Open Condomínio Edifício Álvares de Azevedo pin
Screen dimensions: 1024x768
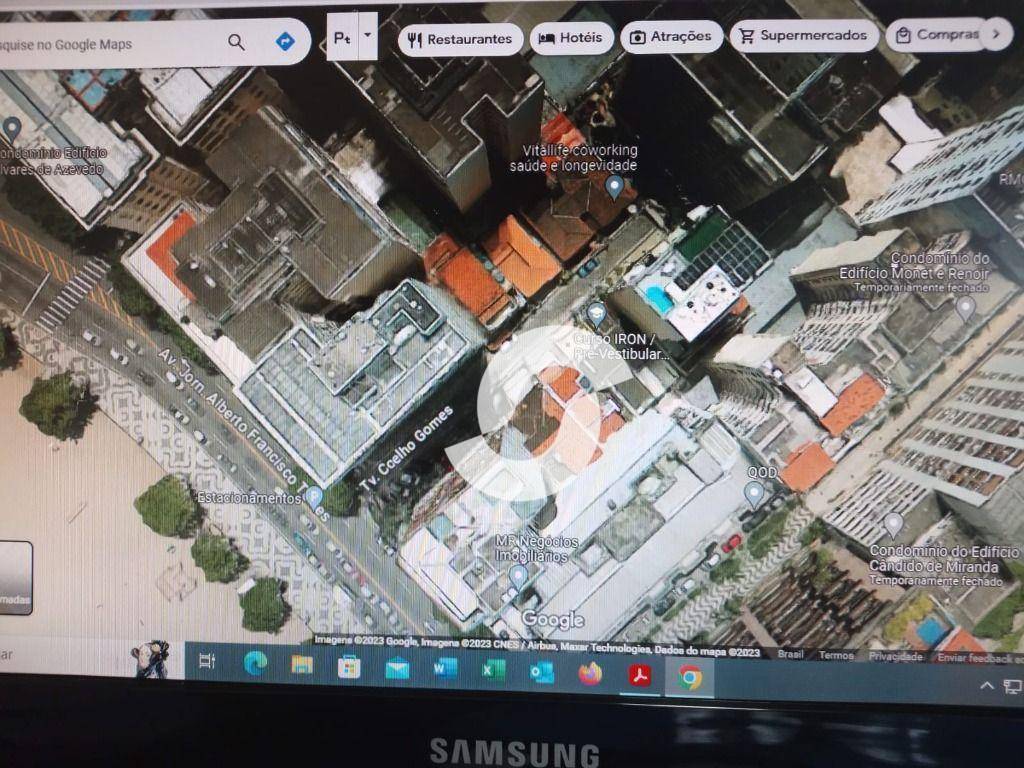pos(12,129)
